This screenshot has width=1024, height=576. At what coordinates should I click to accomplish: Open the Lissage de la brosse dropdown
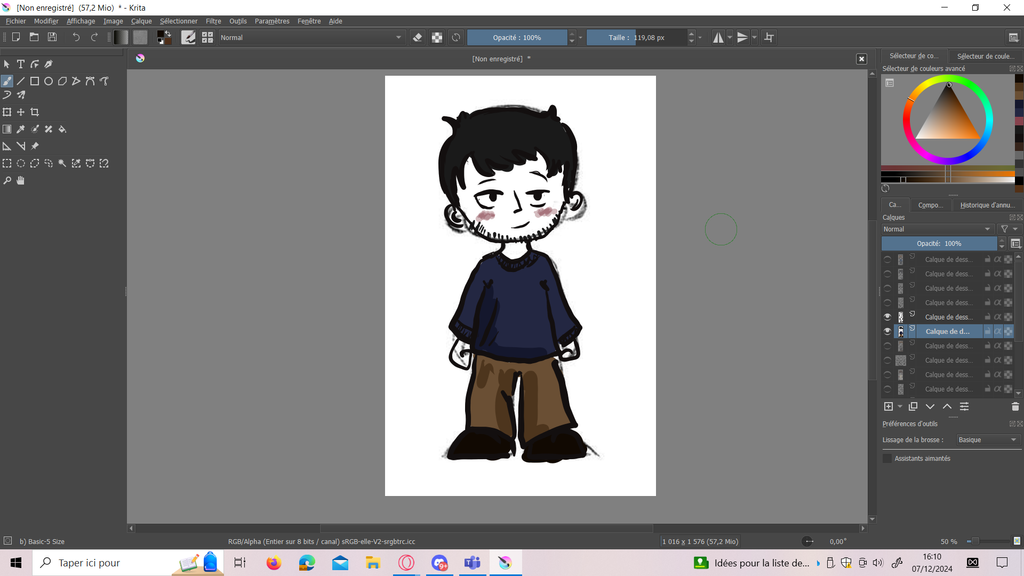click(x=986, y=440)
